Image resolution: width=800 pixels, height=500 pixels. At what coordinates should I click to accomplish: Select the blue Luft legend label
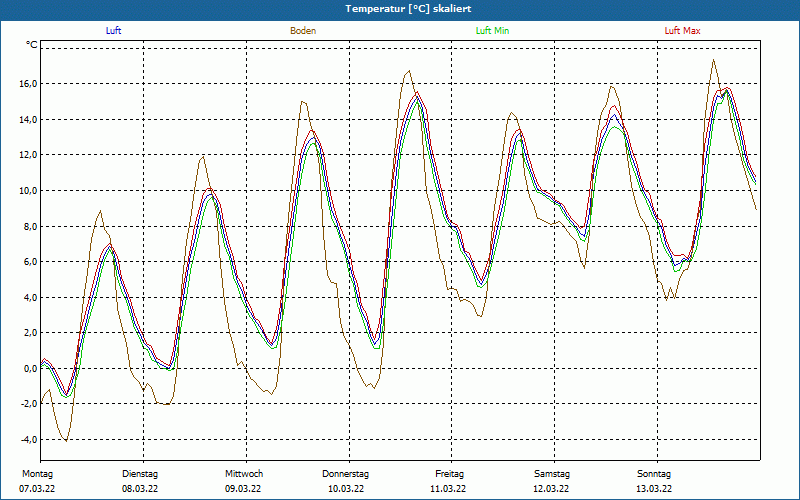[x=113, y=31]
